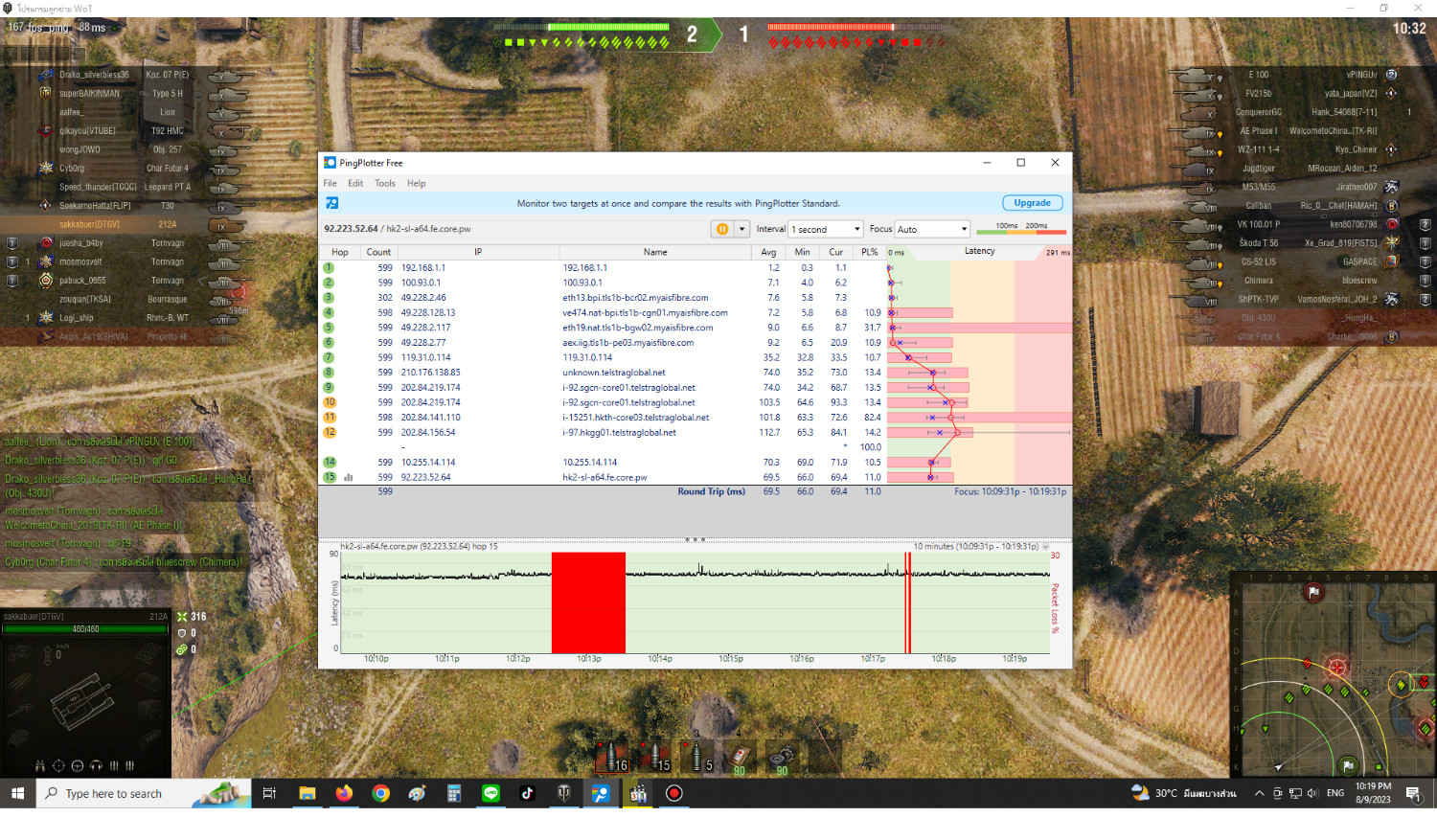The image size is (1437, 840).
Task: Open the File menu in PingPlotter
Action: [330, 183]
